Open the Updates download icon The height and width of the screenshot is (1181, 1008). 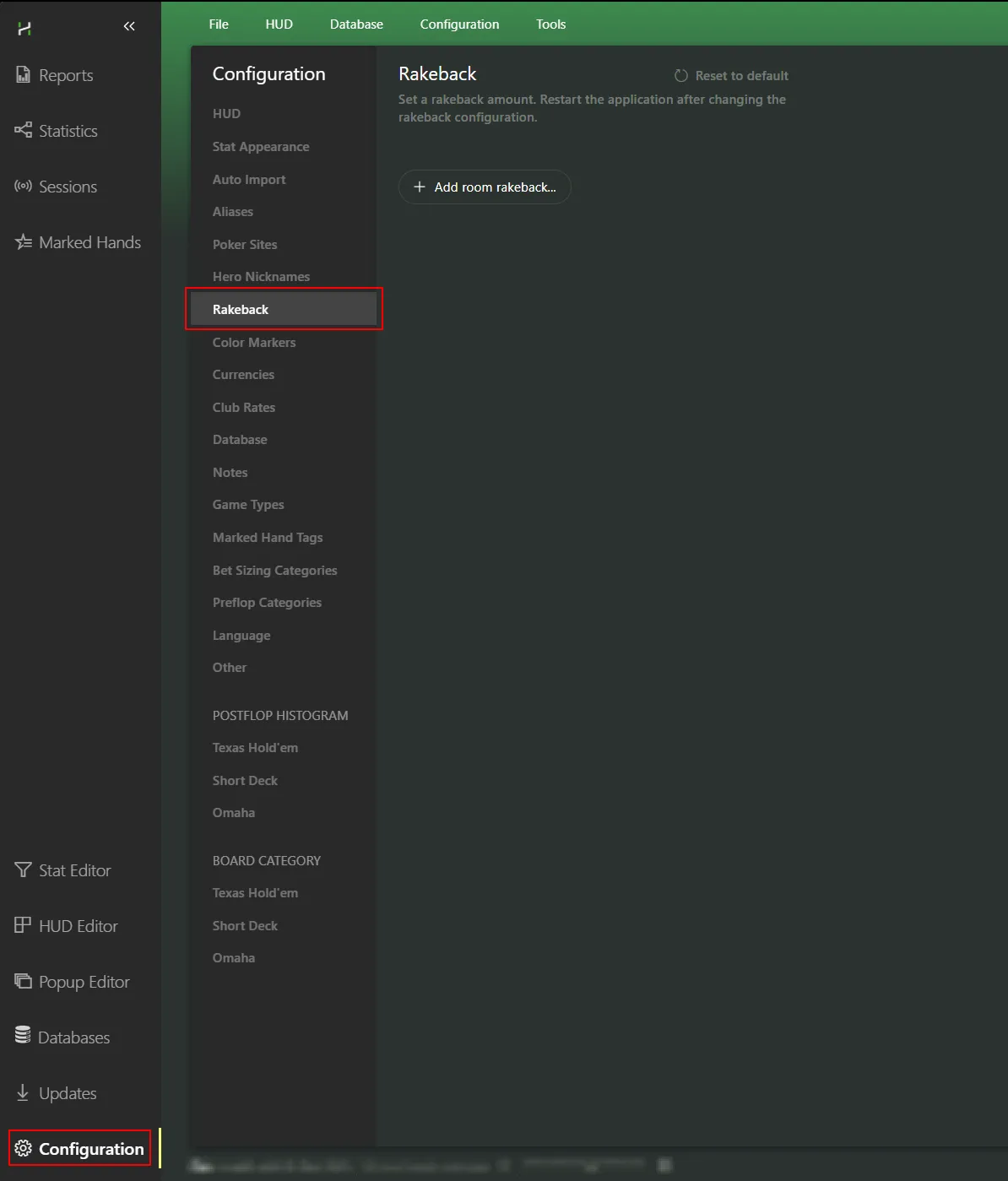point(23,1093)
